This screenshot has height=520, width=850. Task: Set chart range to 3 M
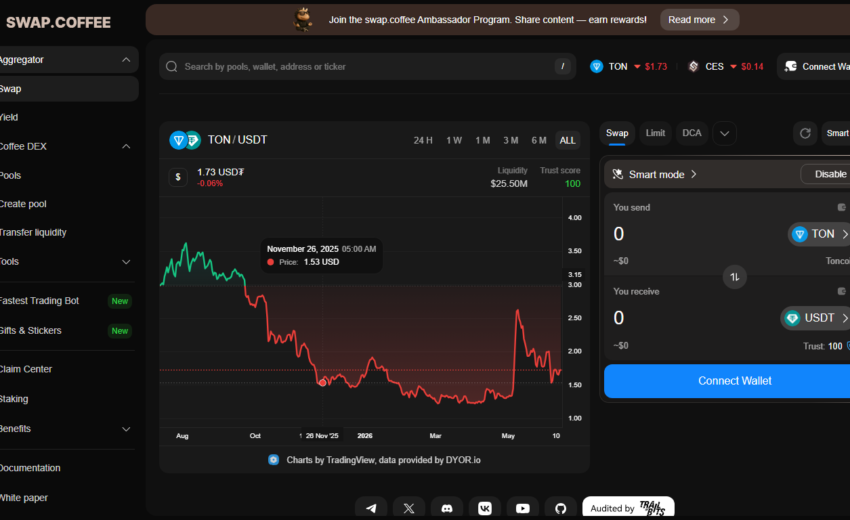tap(511, 140)
